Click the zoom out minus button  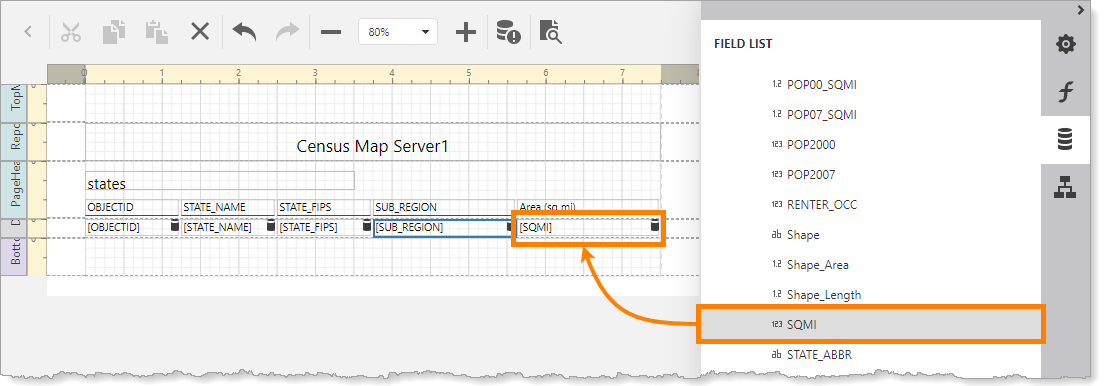pos(331,32)
